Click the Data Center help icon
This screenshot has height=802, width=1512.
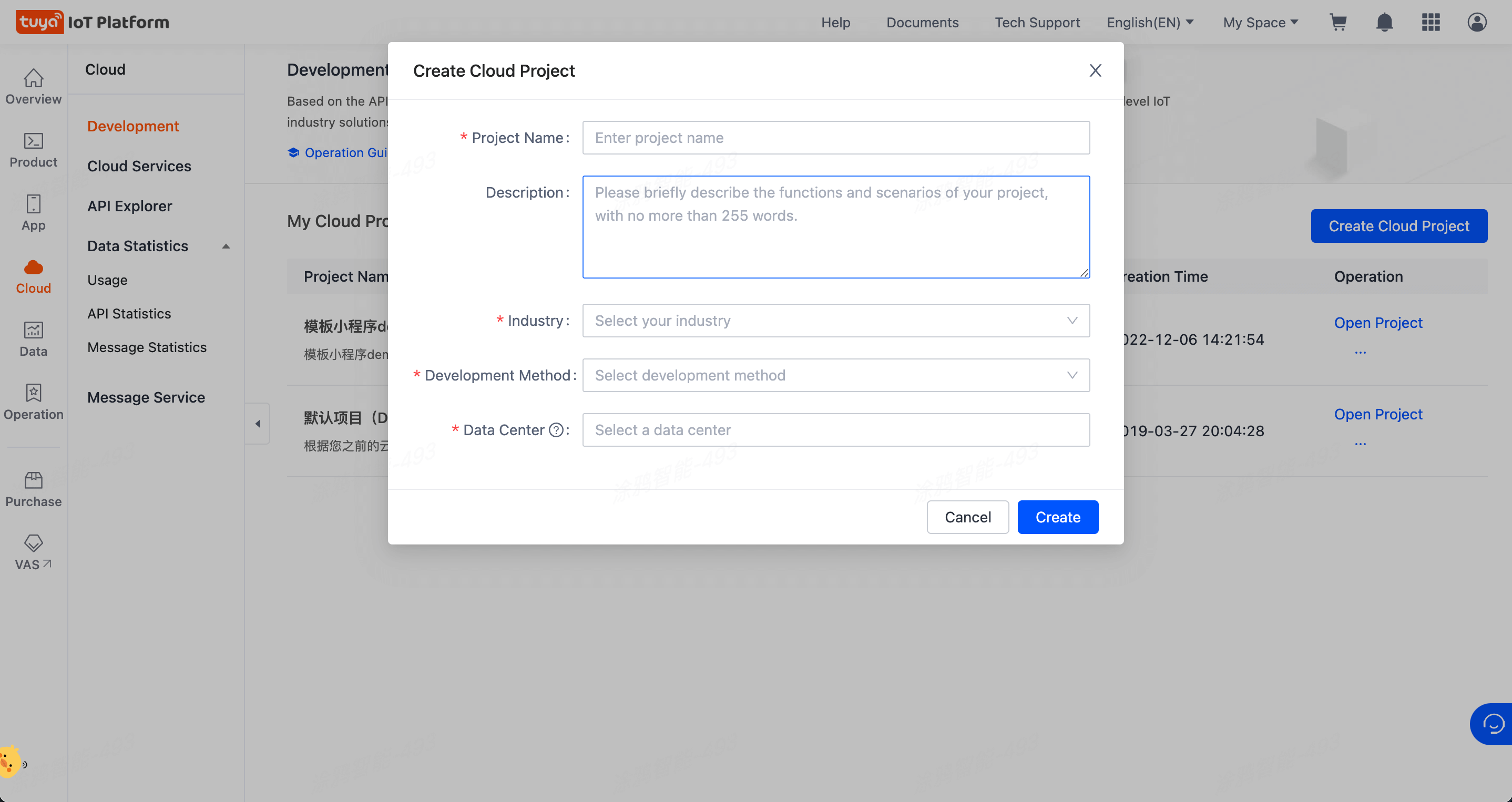pos(556,430)
